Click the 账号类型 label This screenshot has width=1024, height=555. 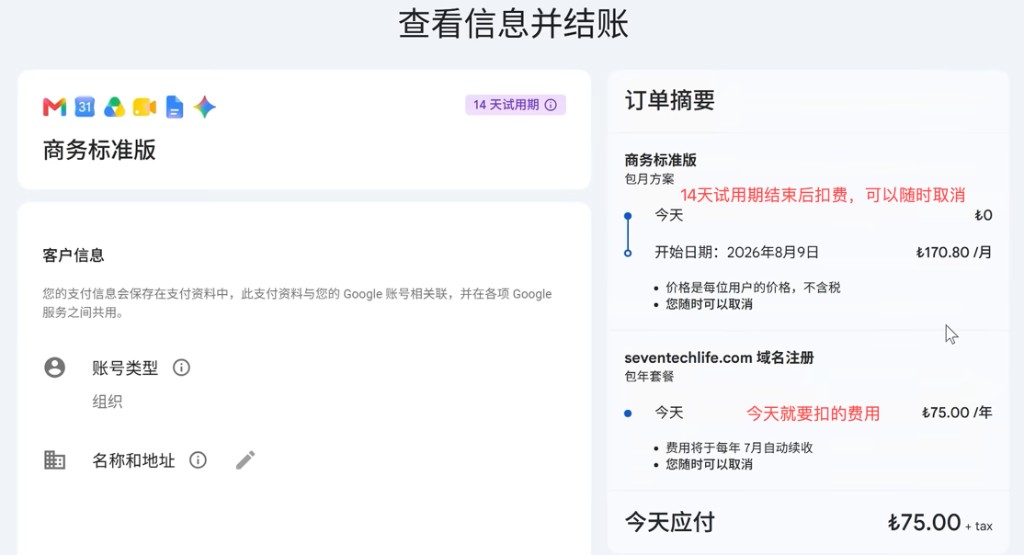125,368
